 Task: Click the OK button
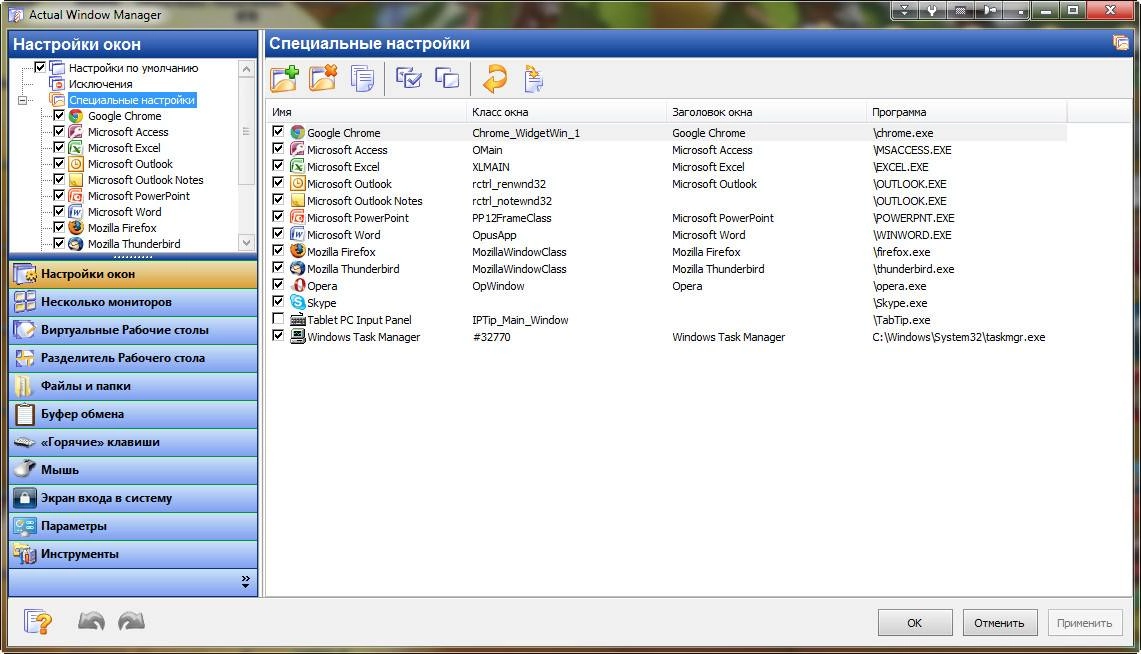click(915, 623)
